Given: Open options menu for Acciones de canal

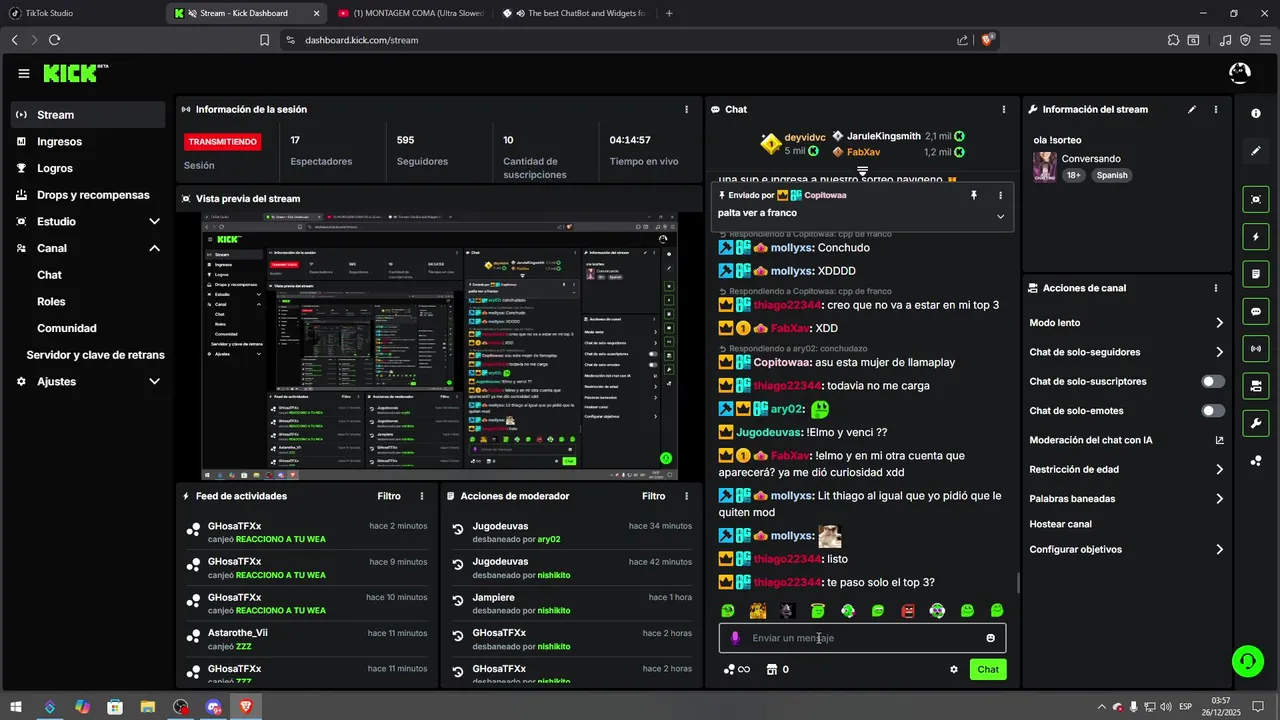Looking at the screenshot, I should (1216, 288).
